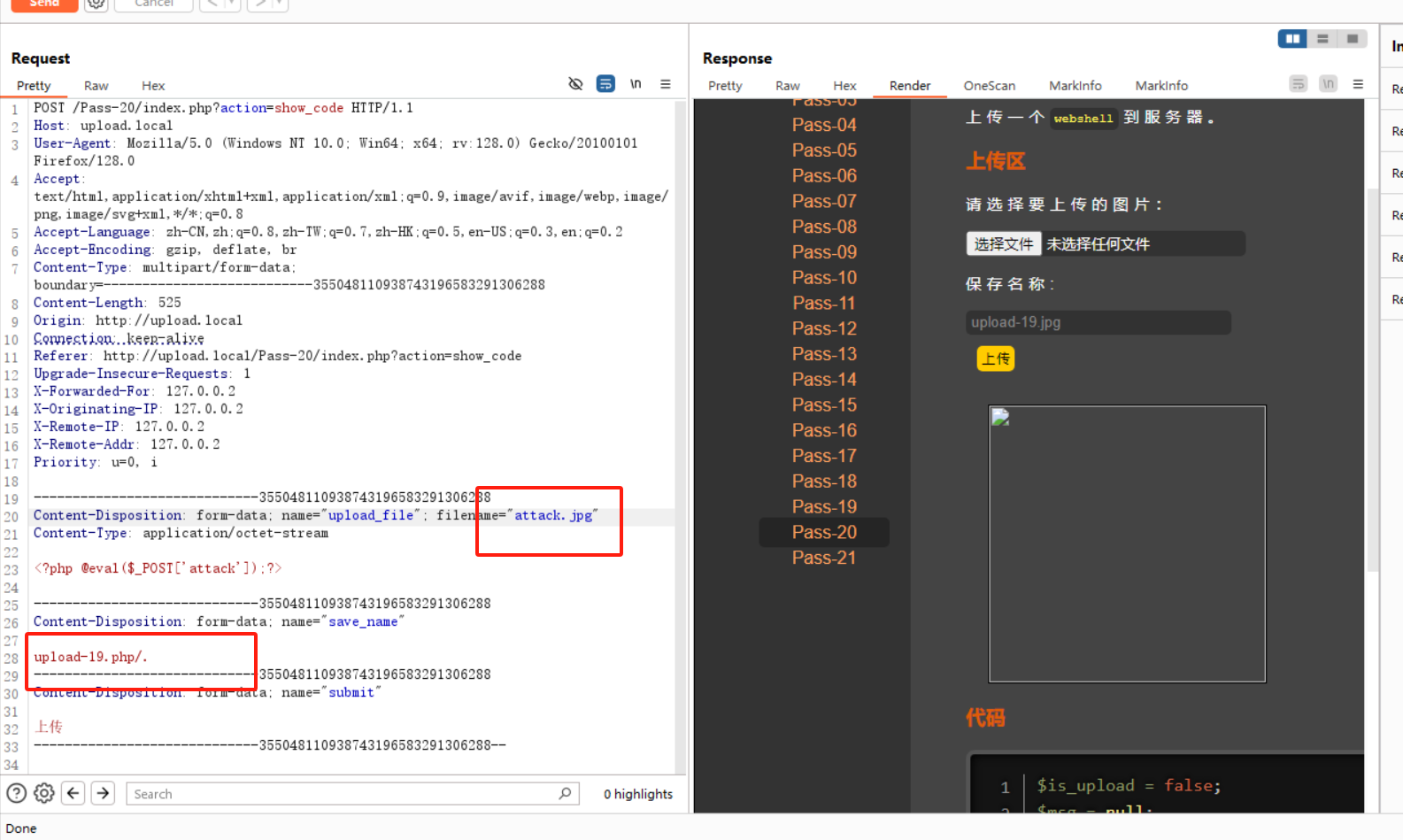
Task: Open Pass-06 link in rendered page
Action: coord(824,176)
